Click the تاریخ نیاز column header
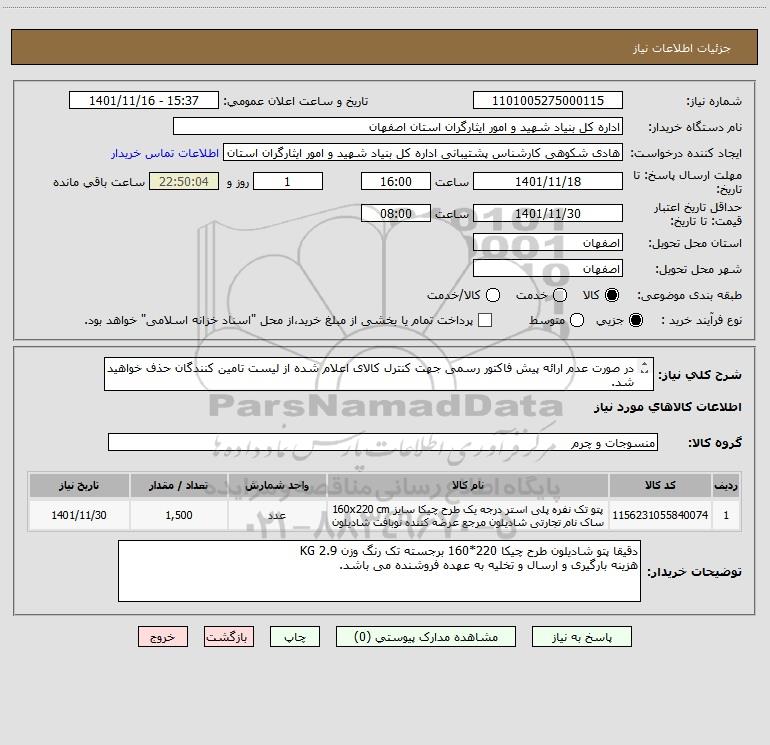Image resolution: width=770 pixels, height=745 pixels. (x=79, y=485)
